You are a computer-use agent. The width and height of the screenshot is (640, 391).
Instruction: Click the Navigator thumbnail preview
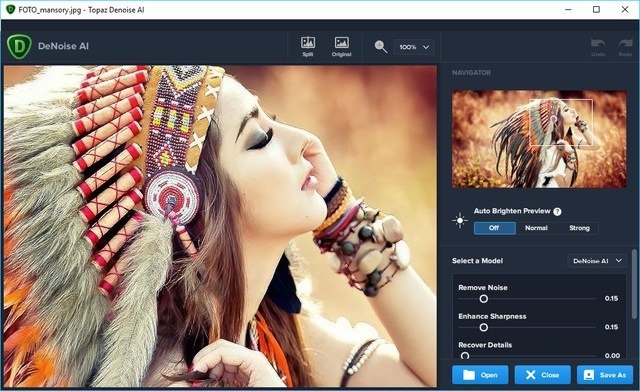539,139
